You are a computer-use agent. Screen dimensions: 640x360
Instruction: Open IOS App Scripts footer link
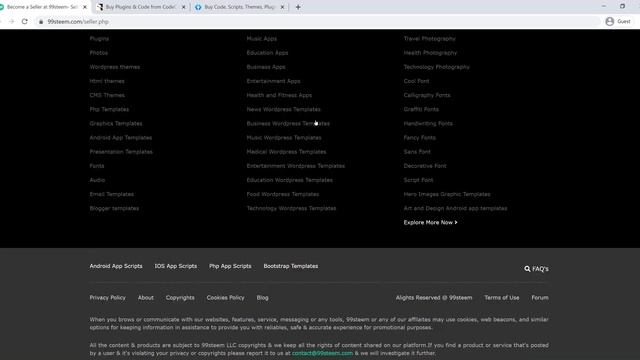tap(176, 266)
